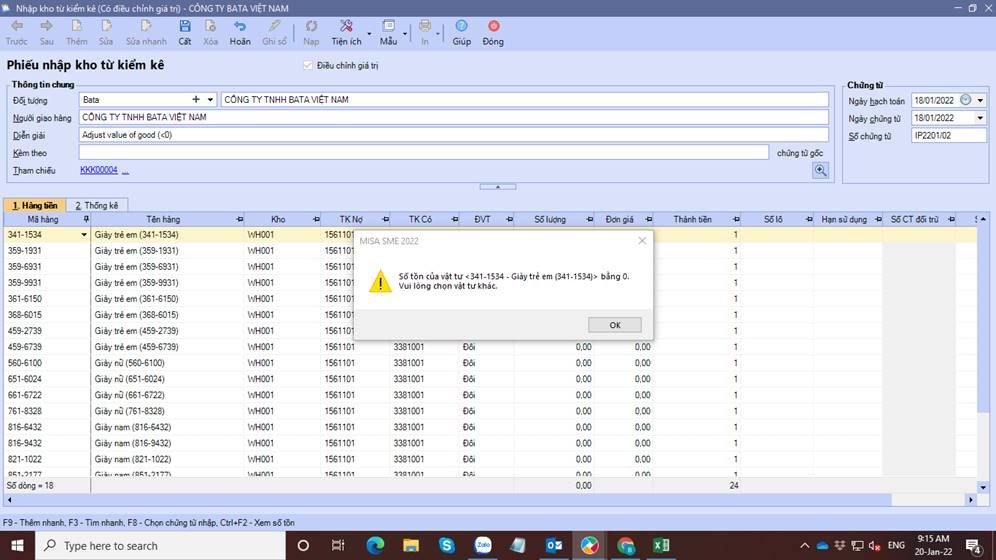Open Microsoft Edge from the taskbar
The image size is (996, 560).
click(x=375, y=545)
